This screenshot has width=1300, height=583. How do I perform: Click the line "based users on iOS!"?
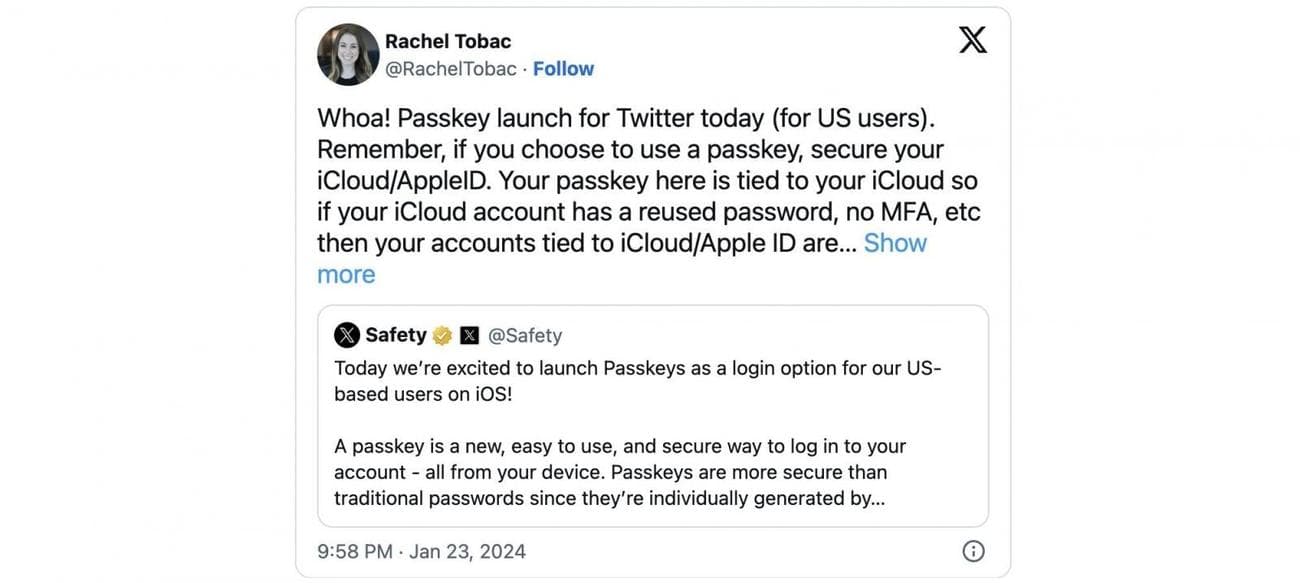click(x=422, y=394)
